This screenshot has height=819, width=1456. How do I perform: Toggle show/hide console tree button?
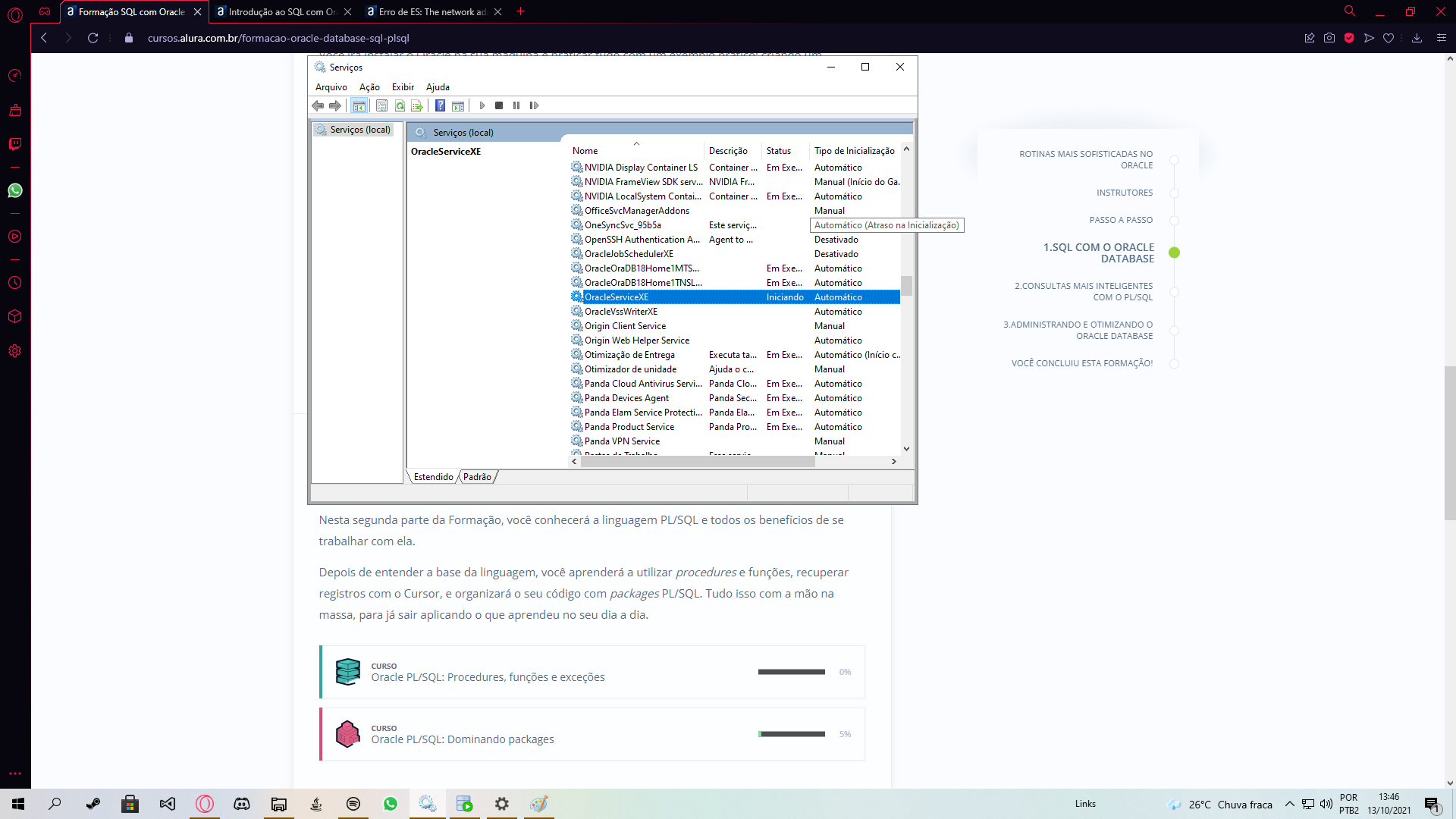(x=359, y=105)
